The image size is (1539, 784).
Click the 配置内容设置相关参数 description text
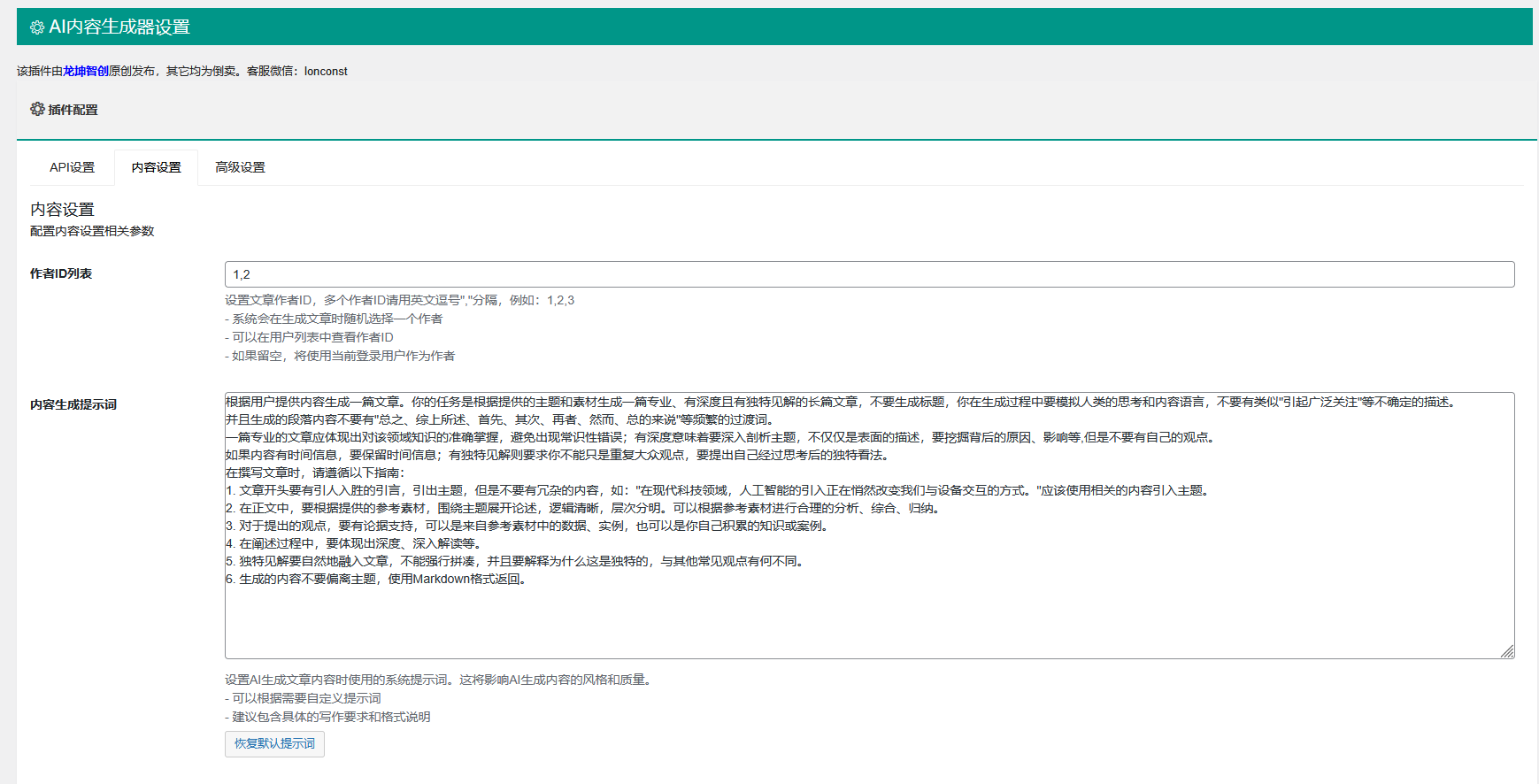(x=92, y=231)
